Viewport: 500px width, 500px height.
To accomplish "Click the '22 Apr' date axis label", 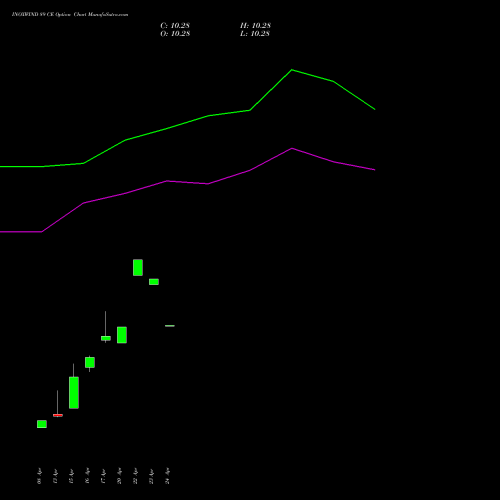I will click(x=135, y=477).
